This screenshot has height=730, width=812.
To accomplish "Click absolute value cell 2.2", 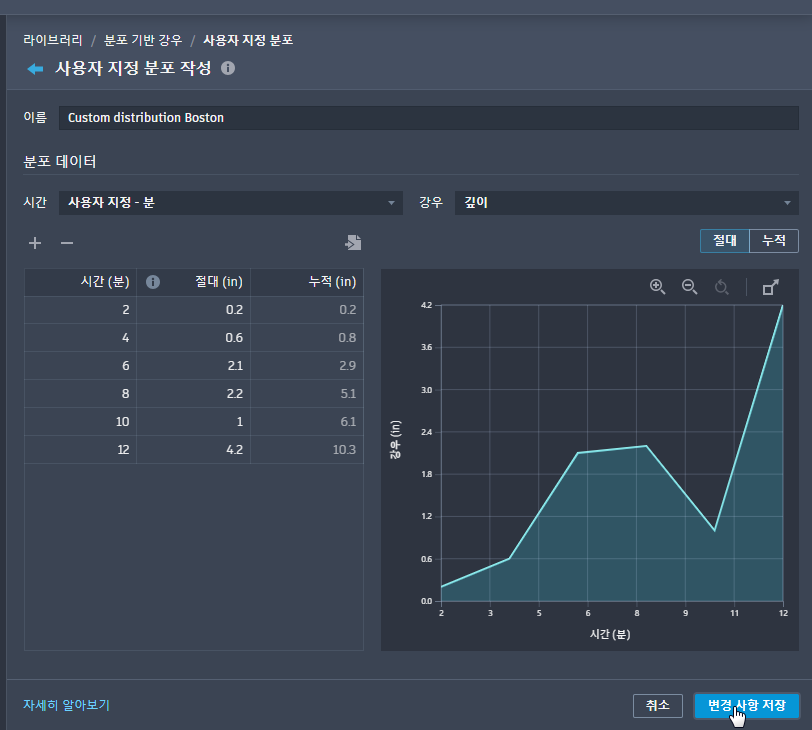I will coord(194,394).
